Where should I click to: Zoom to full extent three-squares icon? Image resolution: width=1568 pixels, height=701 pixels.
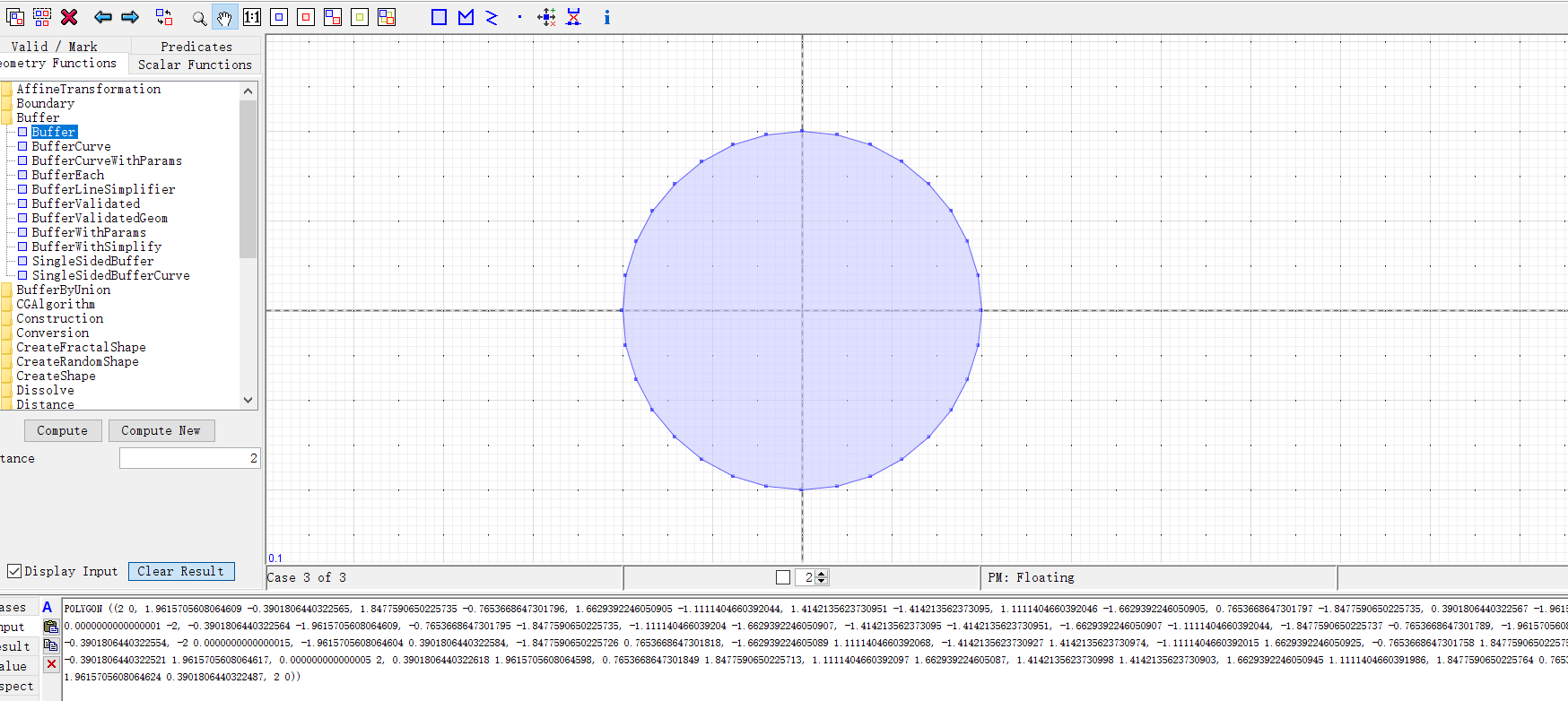(387, 17)
